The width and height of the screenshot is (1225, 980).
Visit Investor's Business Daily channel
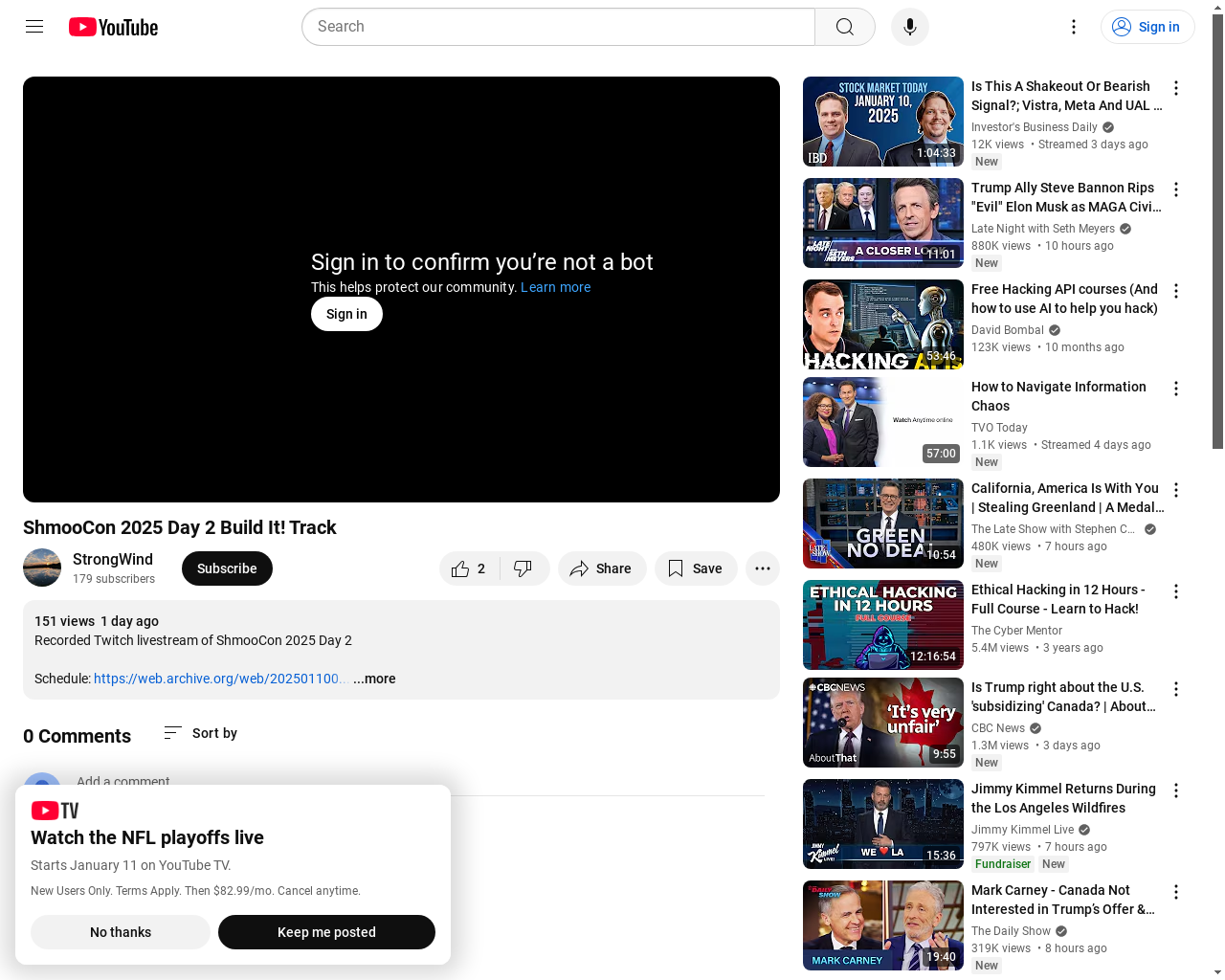(1035, 127)
